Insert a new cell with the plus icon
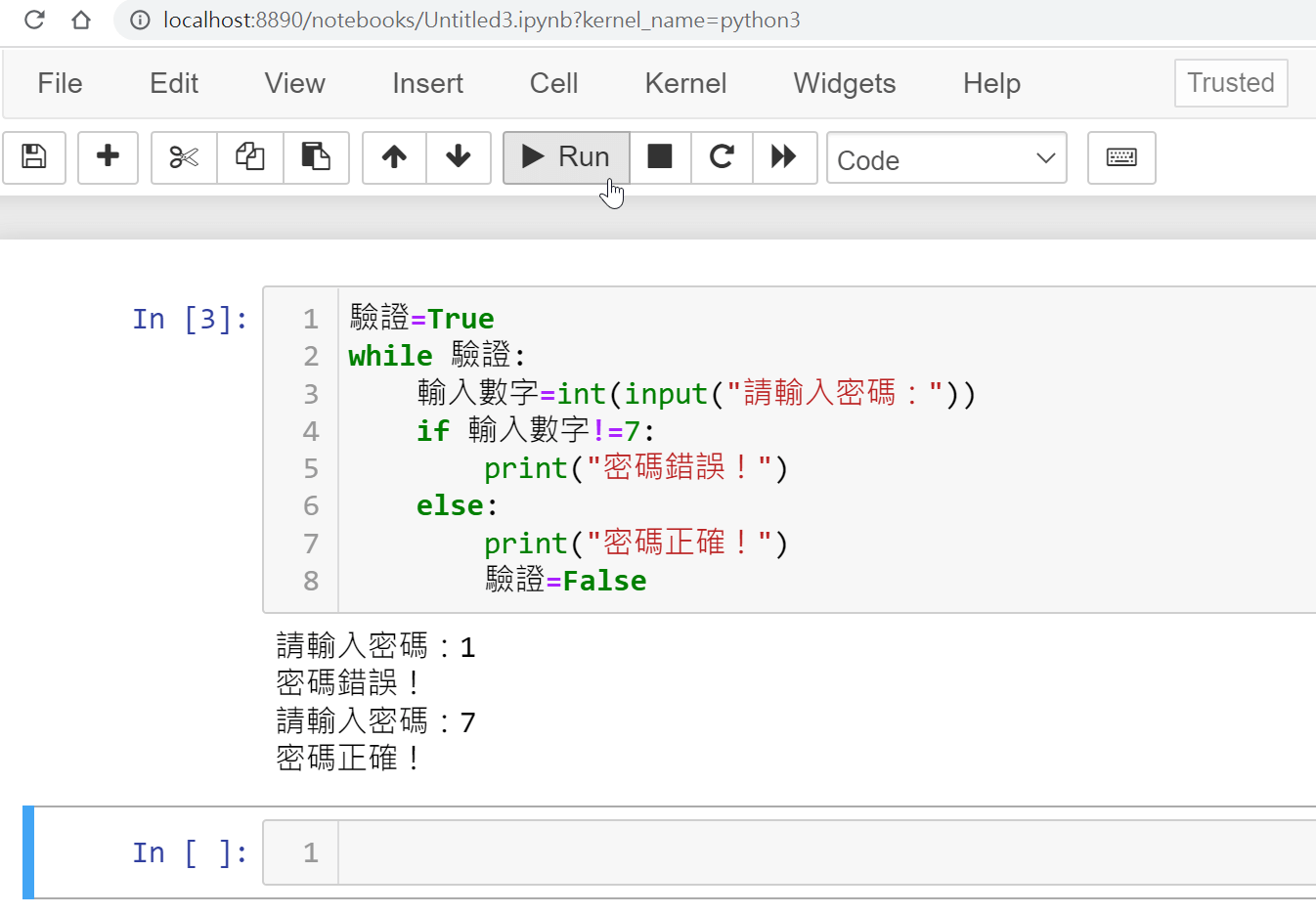The height and width of the screenshot is (915, 1316). coord(108,157)
